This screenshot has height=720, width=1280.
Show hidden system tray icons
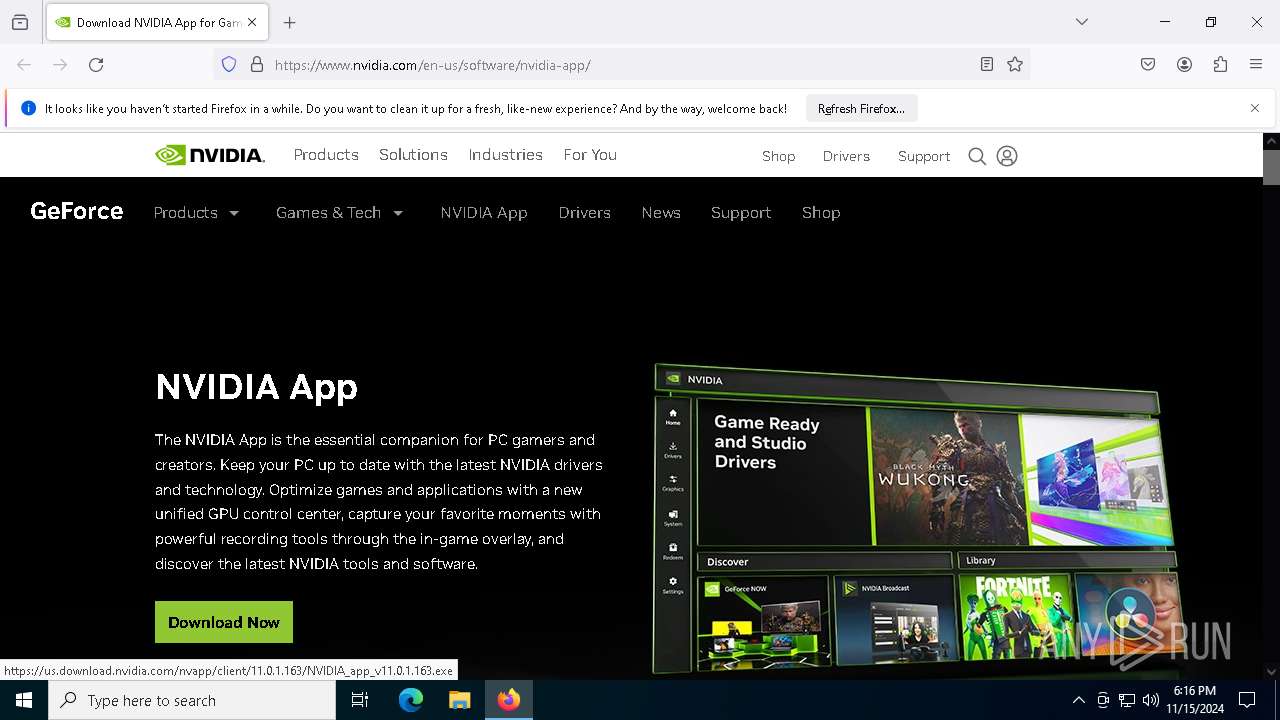tap(1078, 700)
